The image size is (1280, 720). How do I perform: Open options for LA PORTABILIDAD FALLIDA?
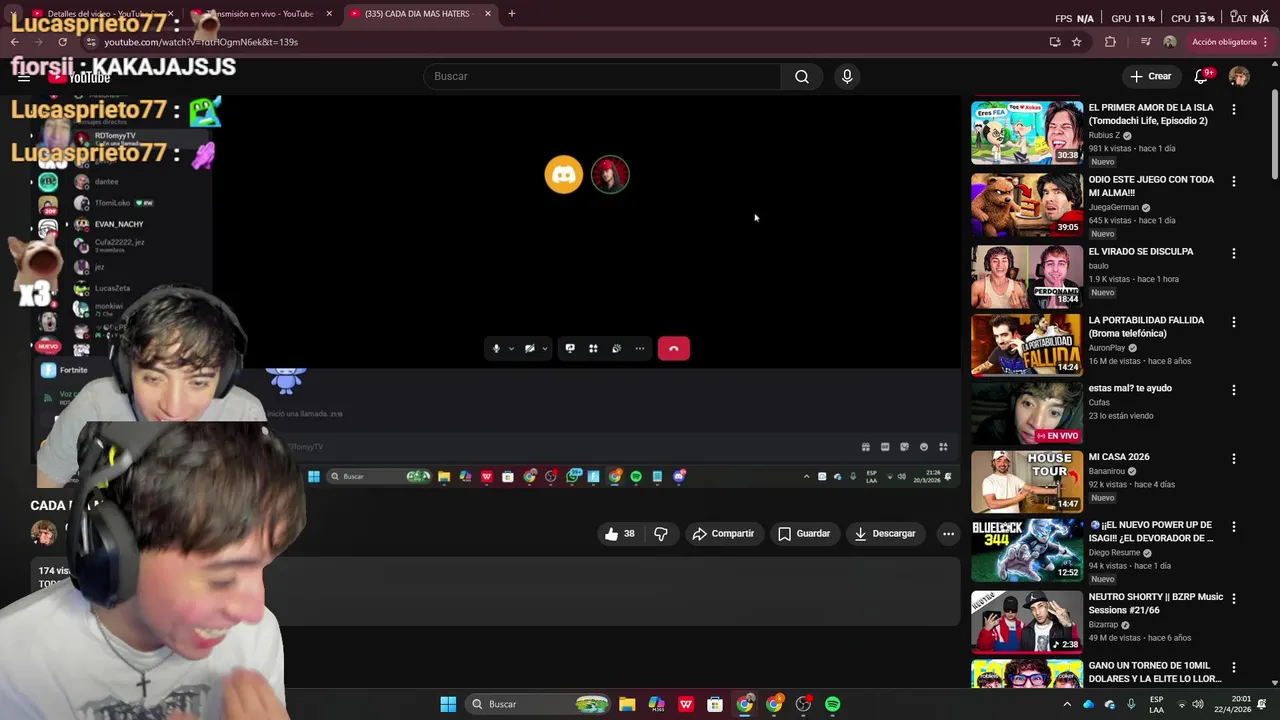coord(1233,322)
